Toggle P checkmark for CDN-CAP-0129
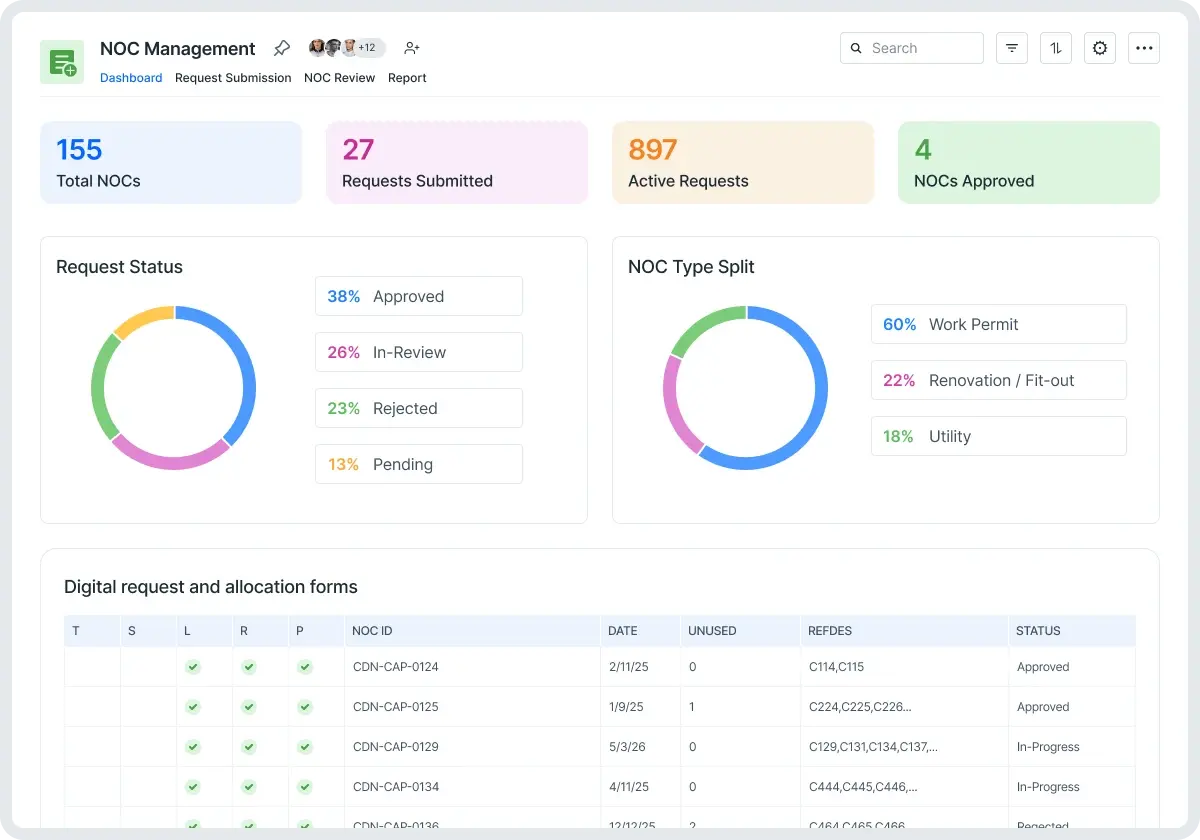The image size is (1200, 840). (x=305, y=747)
